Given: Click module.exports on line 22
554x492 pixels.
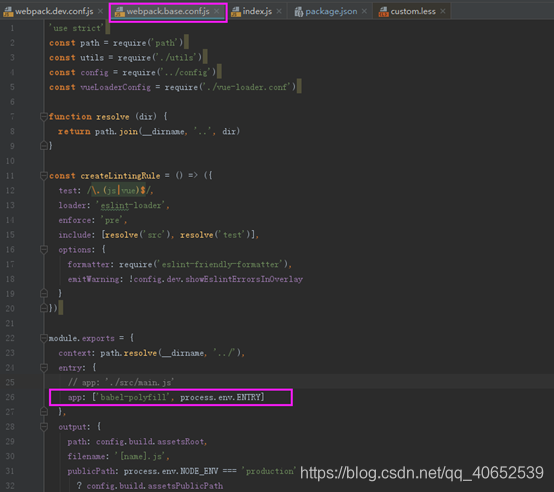Looking at the screenshot, I should (81, 338).
